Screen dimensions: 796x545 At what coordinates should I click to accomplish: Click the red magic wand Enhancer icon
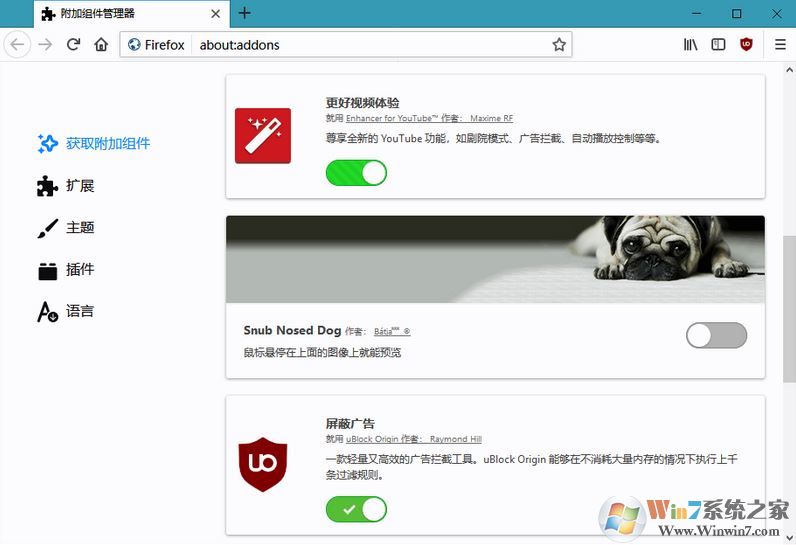(x=263, y=135)
